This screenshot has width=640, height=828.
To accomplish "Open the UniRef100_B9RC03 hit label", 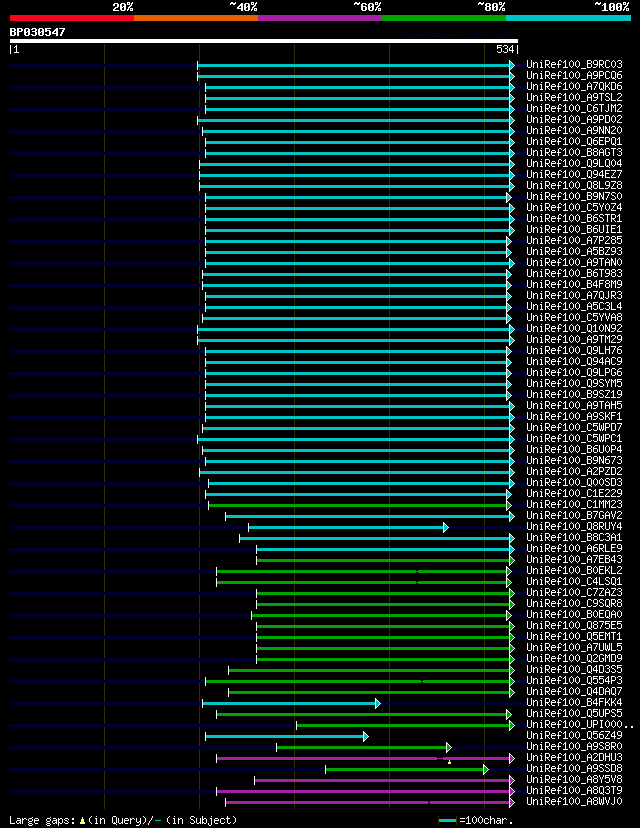I will [x=574, y=64].
